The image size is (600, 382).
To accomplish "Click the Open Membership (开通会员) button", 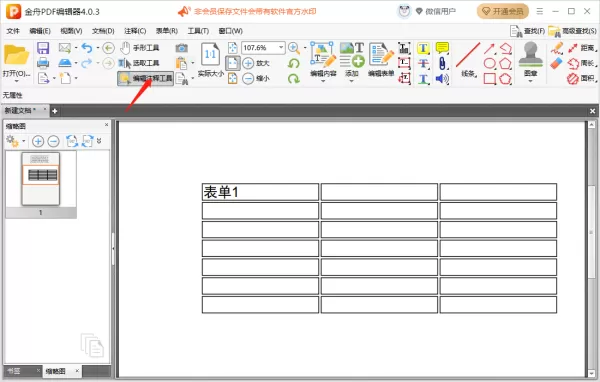I will pos(502,11).
